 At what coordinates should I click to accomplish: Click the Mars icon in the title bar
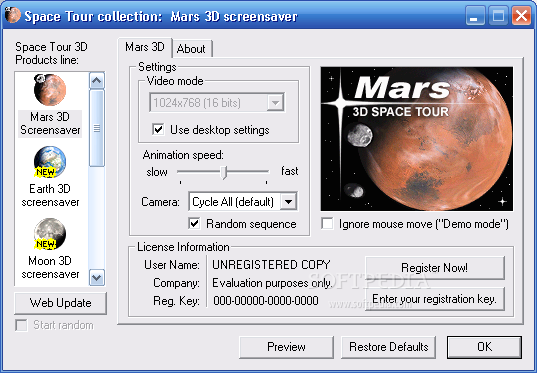tap(13, 15)
